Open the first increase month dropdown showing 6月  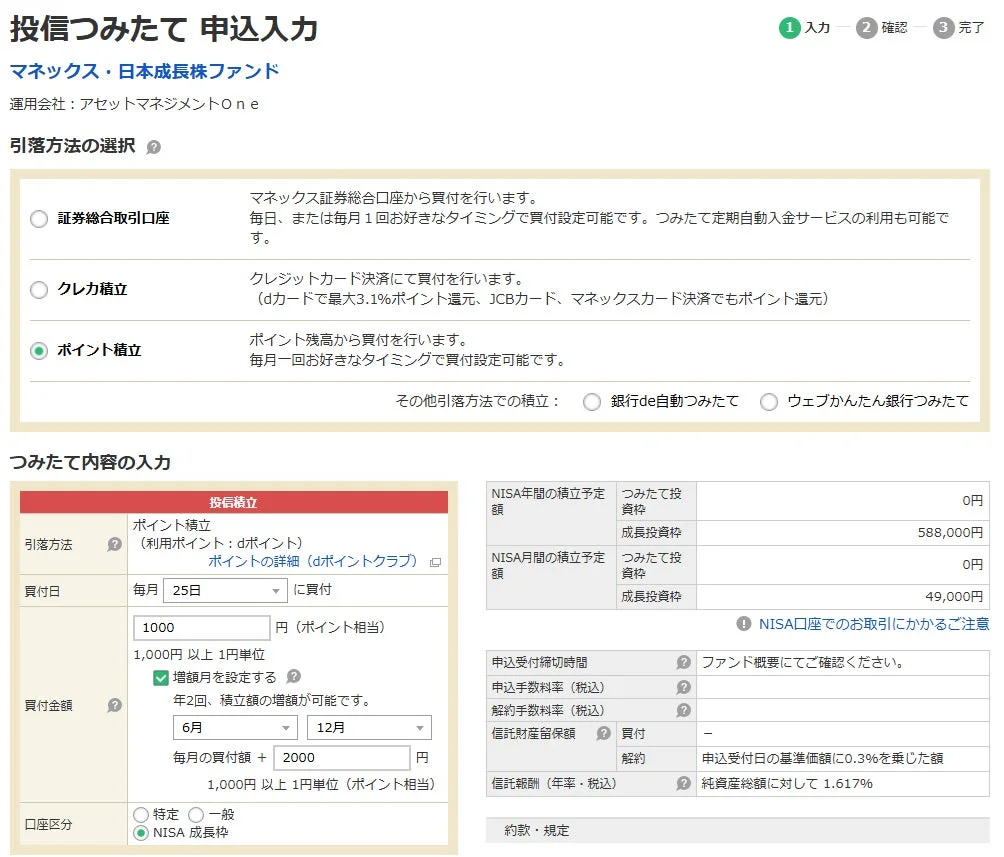point(235,728)
